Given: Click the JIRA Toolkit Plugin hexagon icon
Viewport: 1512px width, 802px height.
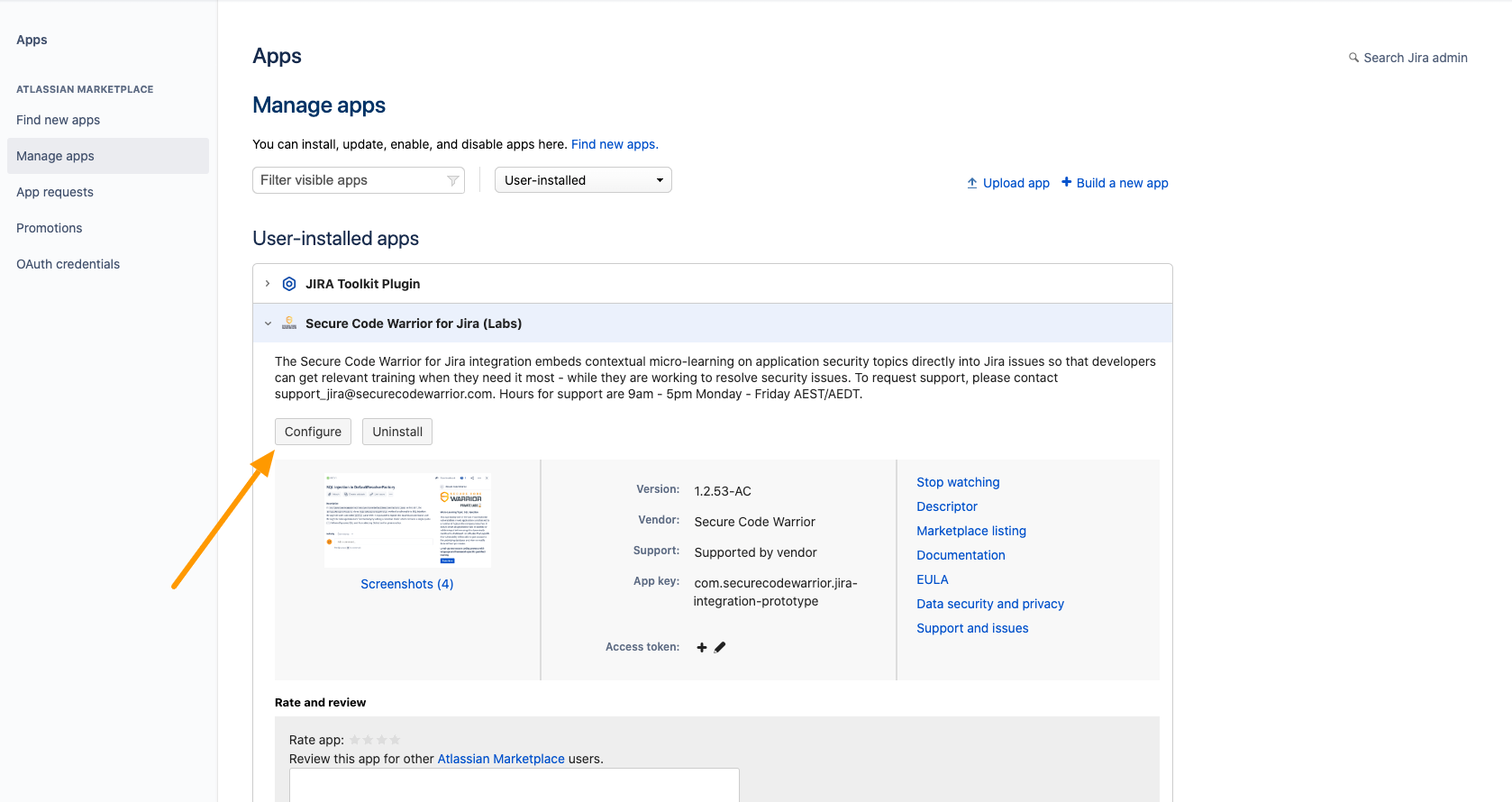Looking at the screenshot, I should click(x=289, y=284).
